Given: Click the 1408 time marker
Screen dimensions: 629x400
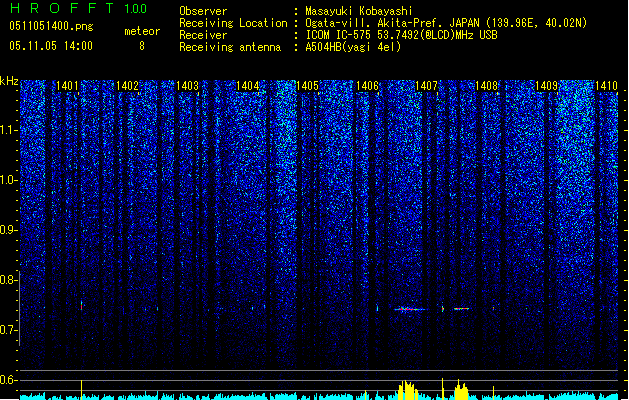Looking at the screenshot, I should coord(487,86).
